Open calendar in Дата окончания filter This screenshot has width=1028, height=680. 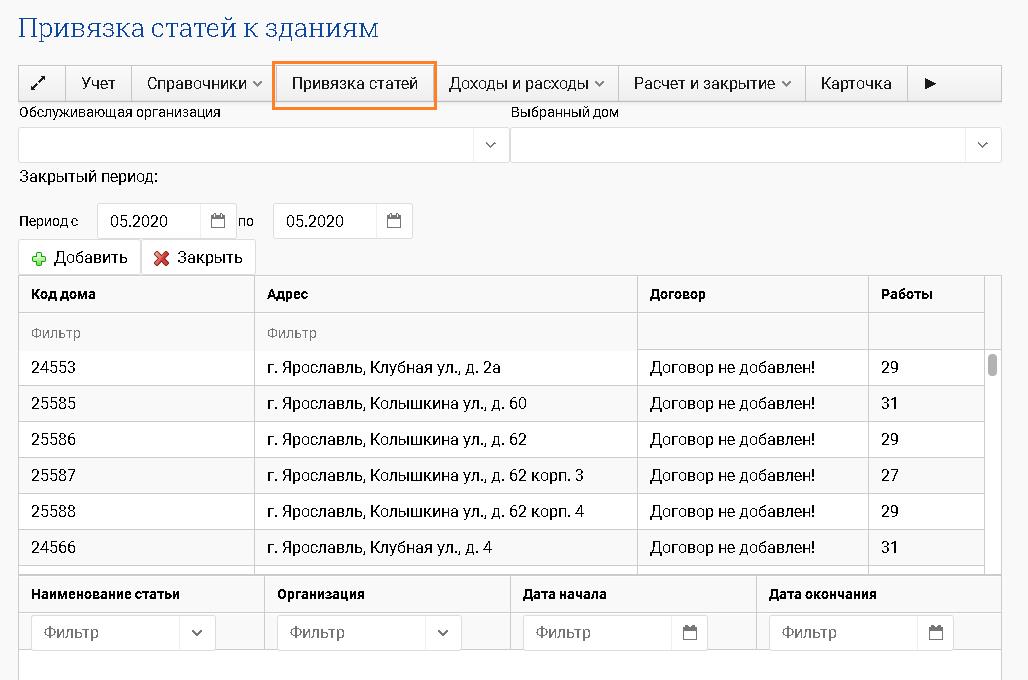click(x=935, y=633)
